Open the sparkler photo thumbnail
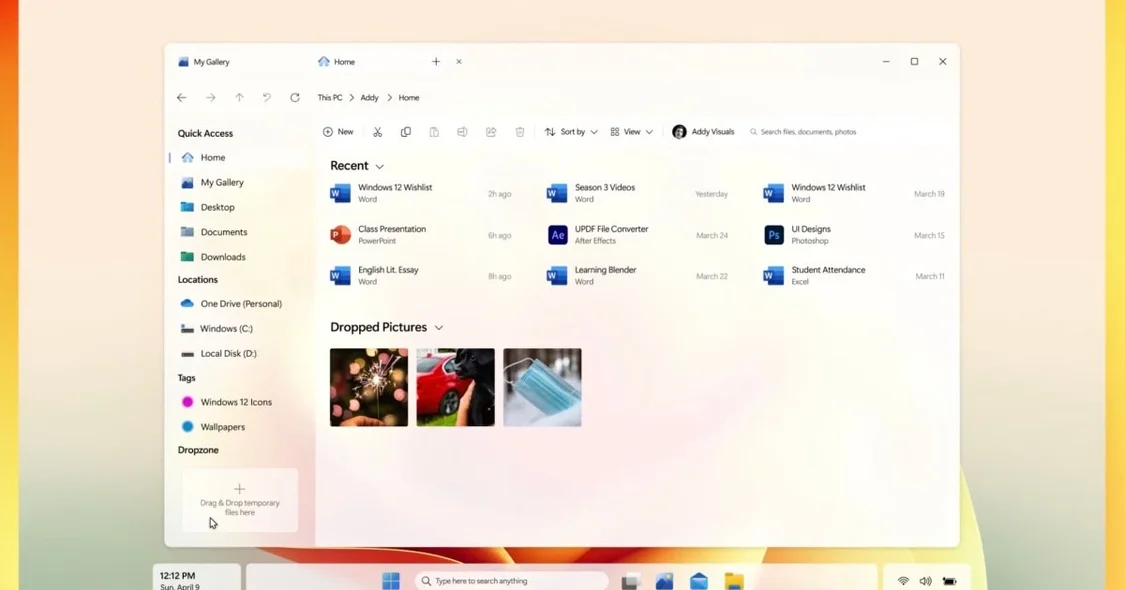 (x=369, y=388)
